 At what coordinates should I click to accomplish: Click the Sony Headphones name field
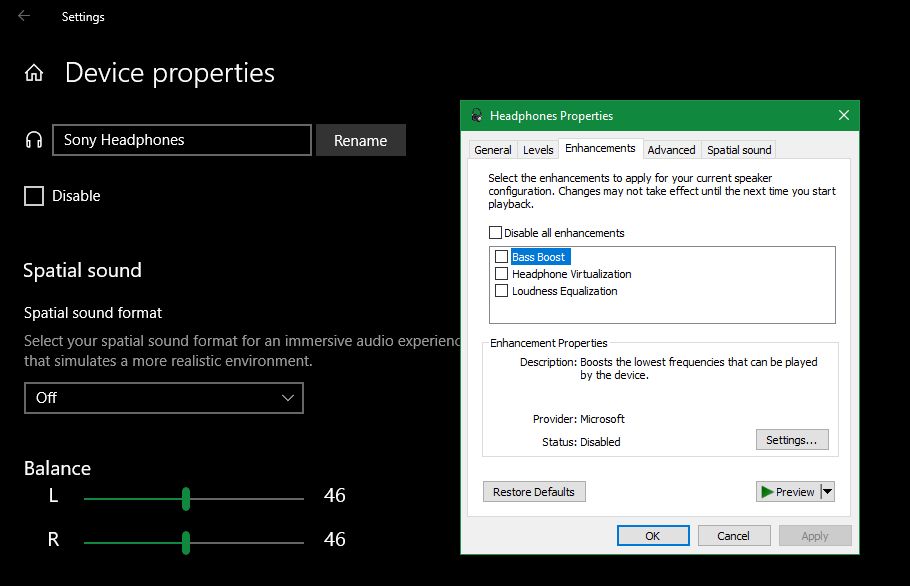181,140
